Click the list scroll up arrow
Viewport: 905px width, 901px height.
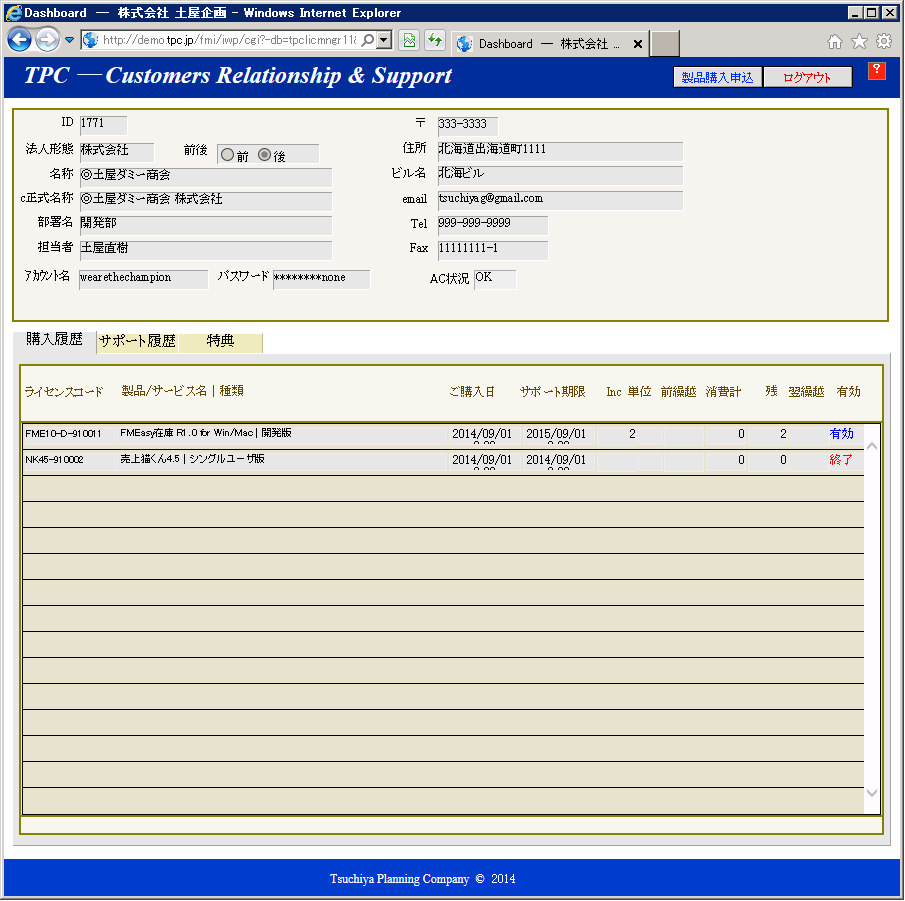tap(872, 446)
